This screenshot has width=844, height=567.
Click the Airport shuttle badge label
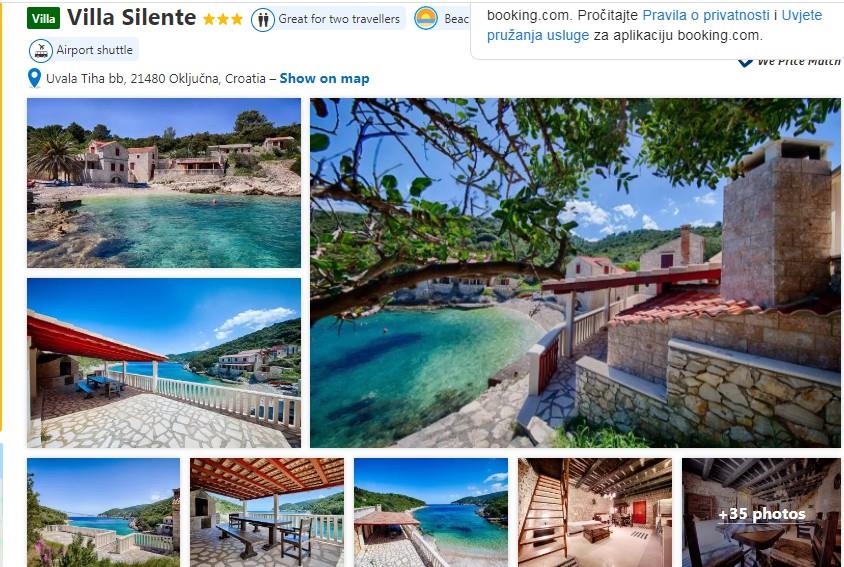(94, 50)
